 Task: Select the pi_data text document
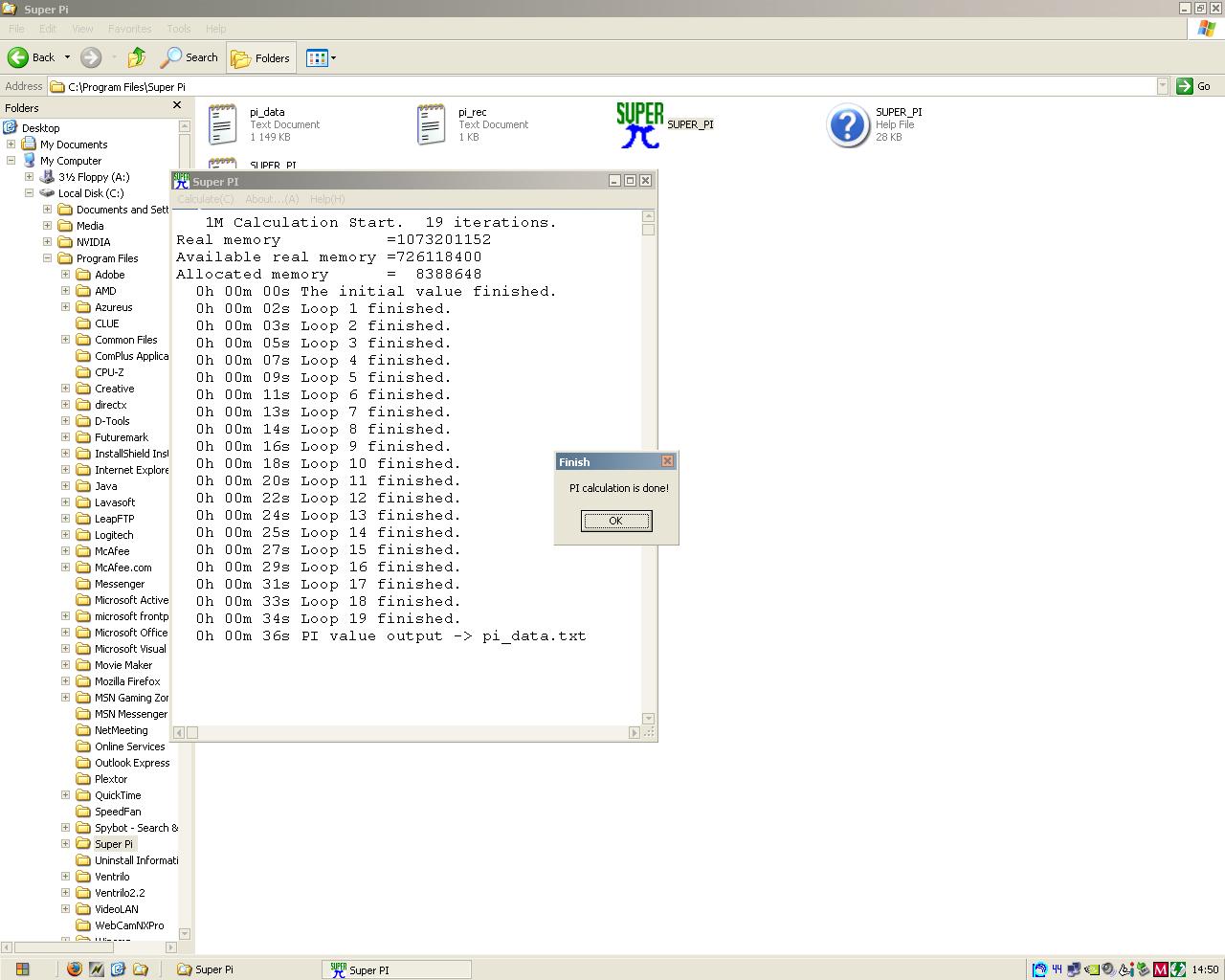263,124
